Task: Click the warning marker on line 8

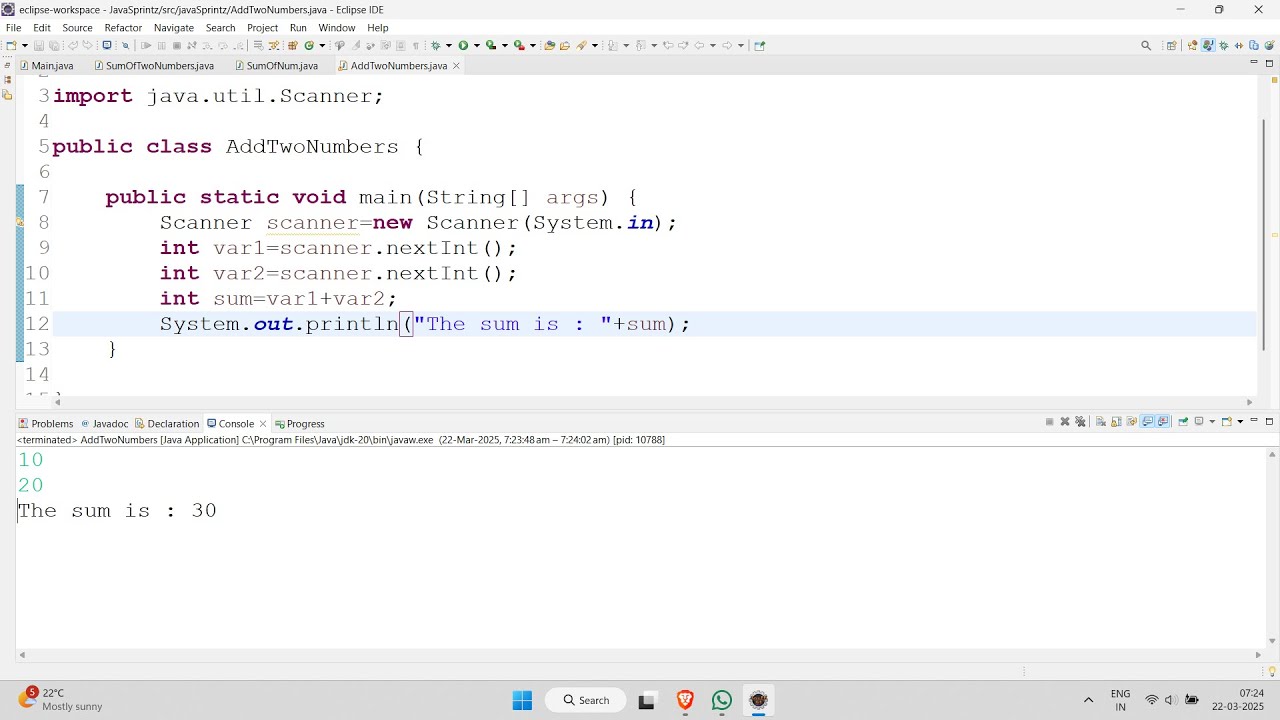Action: tap(20, 222)
